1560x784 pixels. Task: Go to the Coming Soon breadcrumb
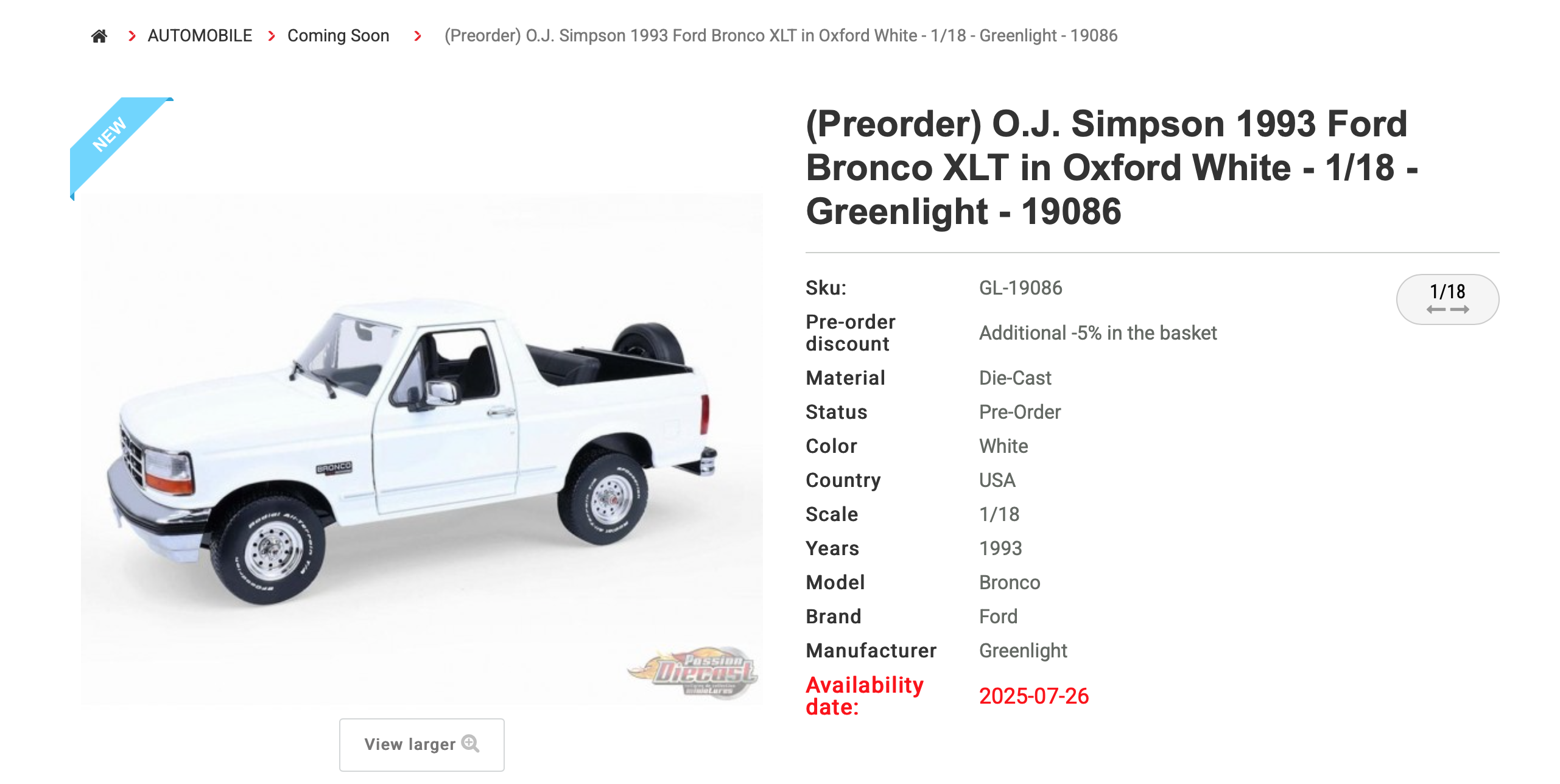point(338,36)
